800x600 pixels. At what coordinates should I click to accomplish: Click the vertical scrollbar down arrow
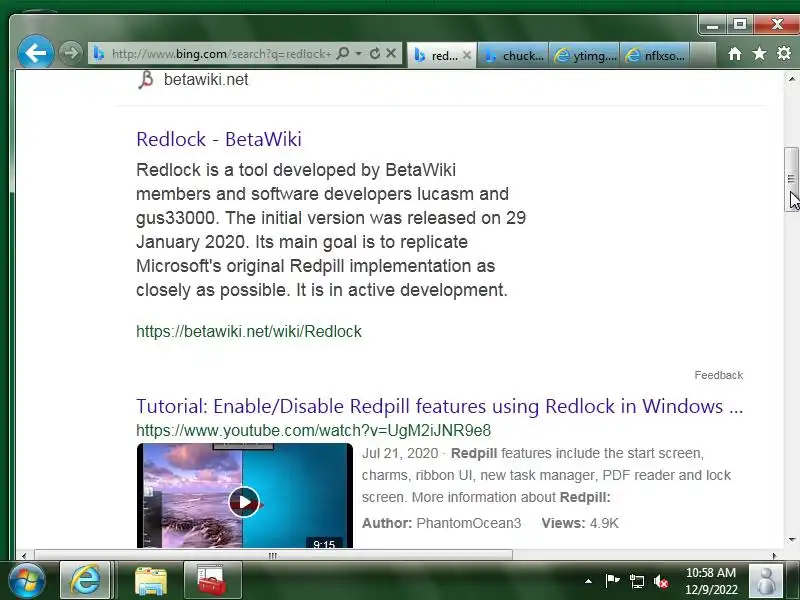point(791,540)
